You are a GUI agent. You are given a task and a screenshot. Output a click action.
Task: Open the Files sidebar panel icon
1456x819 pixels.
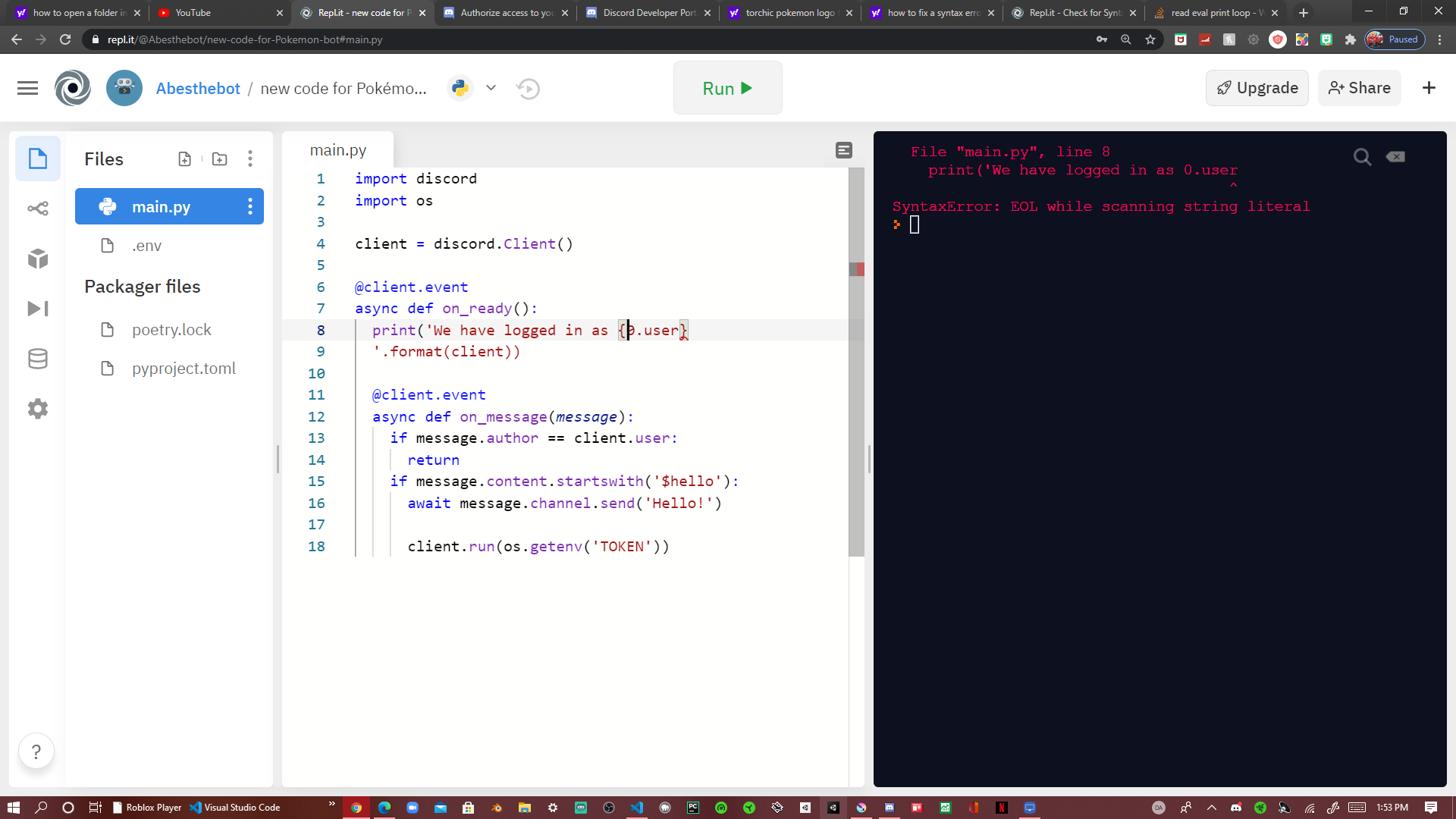pyautogui.click(x=38, y=158)
